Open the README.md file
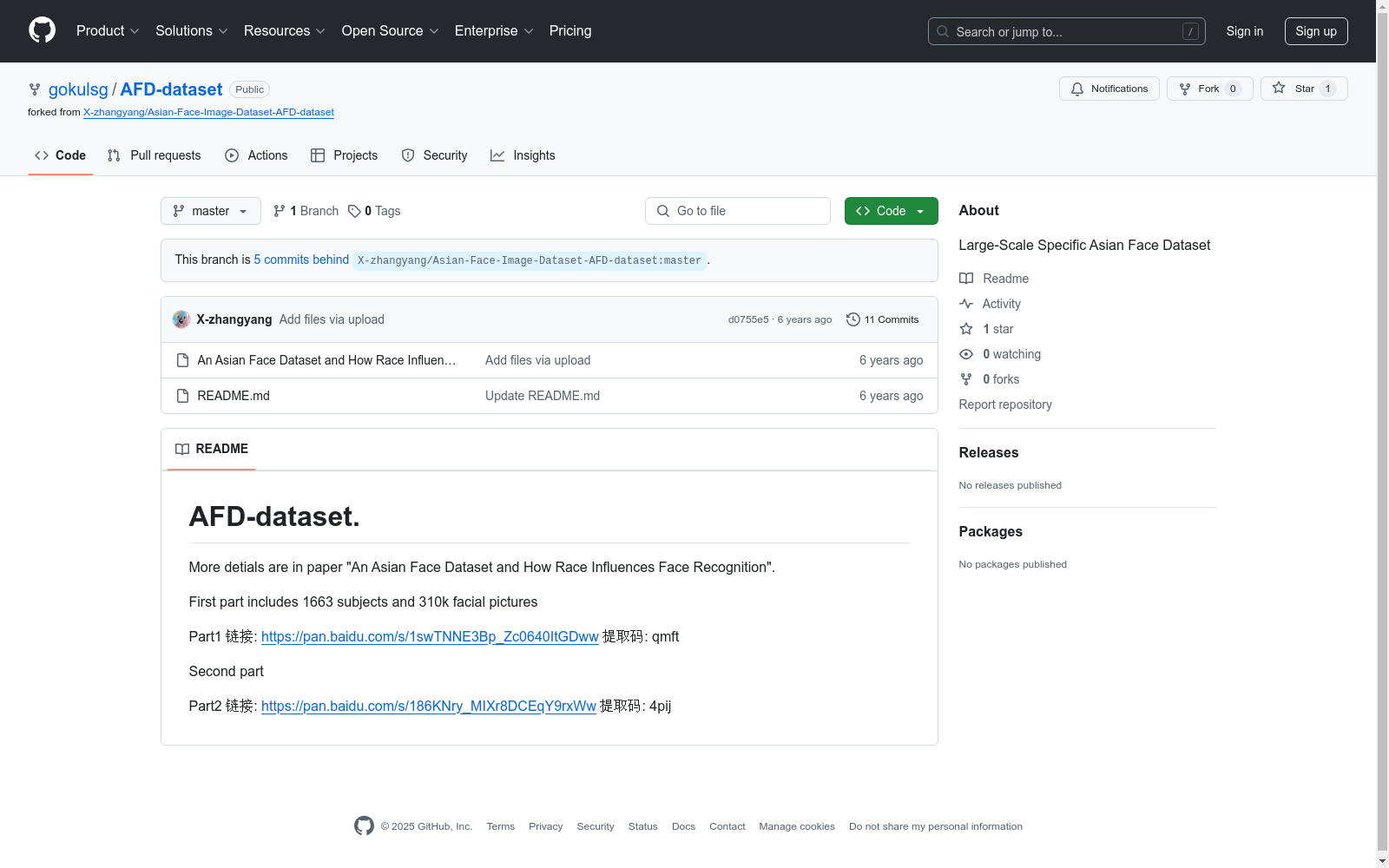Image resolution: width=1389 pixels, height=868 pixels. pos(234,396)
